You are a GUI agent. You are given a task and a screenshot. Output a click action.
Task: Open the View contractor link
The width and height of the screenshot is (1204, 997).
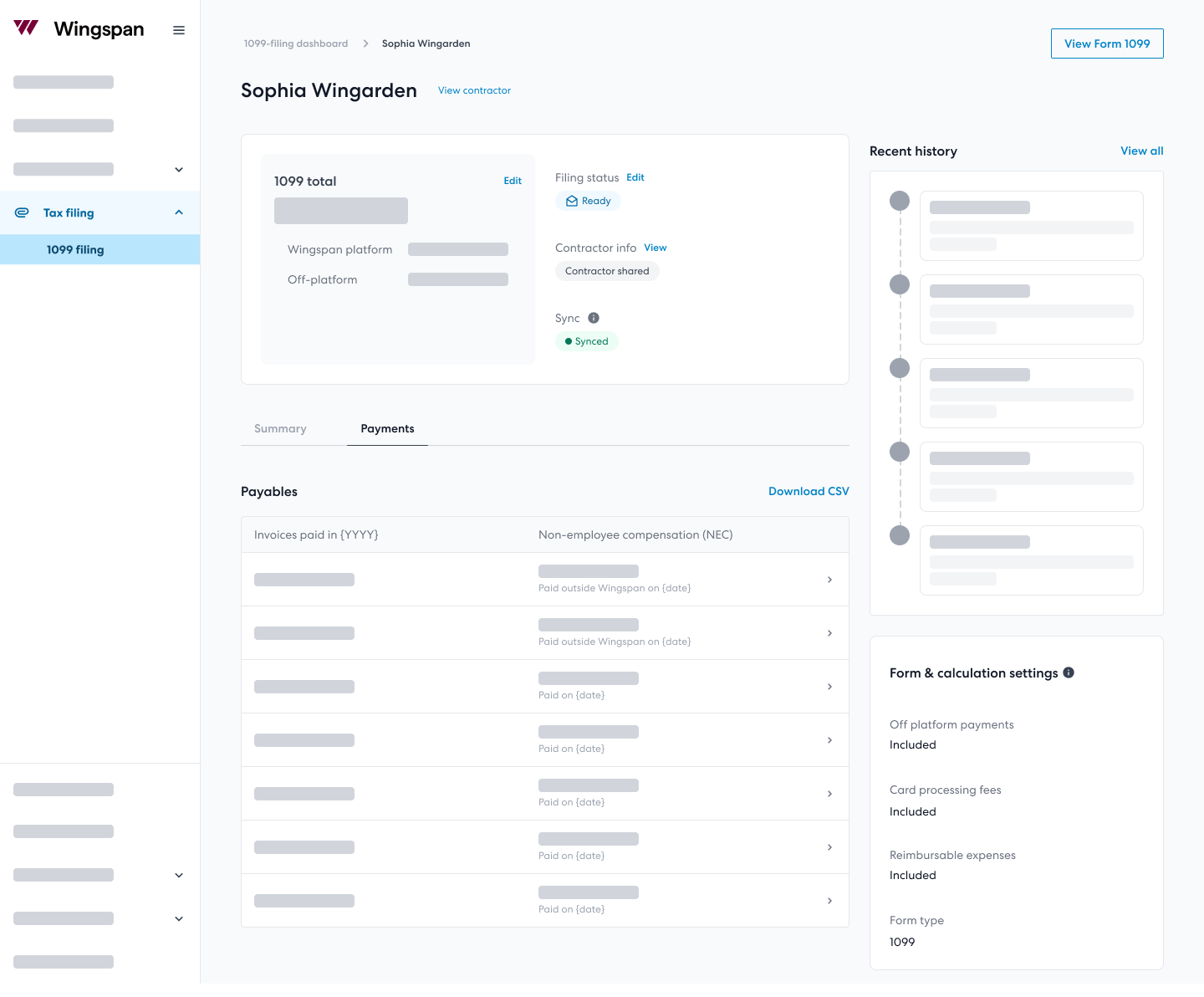click(x=474, y=90)
